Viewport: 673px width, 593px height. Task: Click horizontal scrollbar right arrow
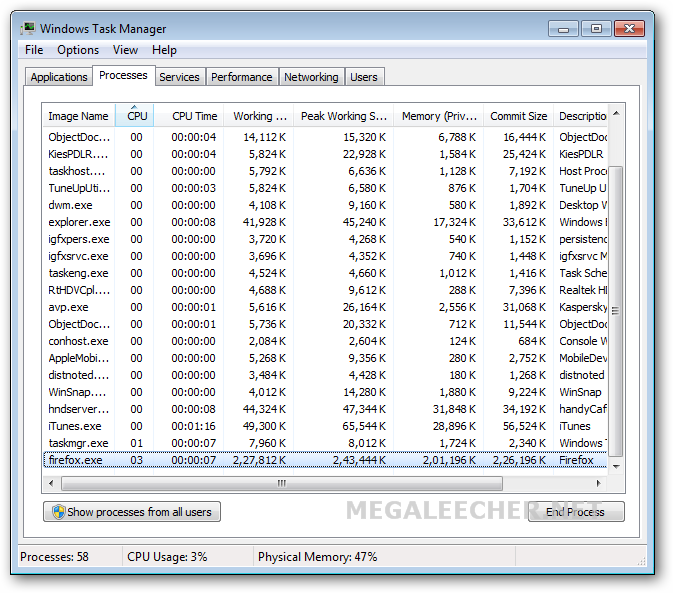click(600, 483)
